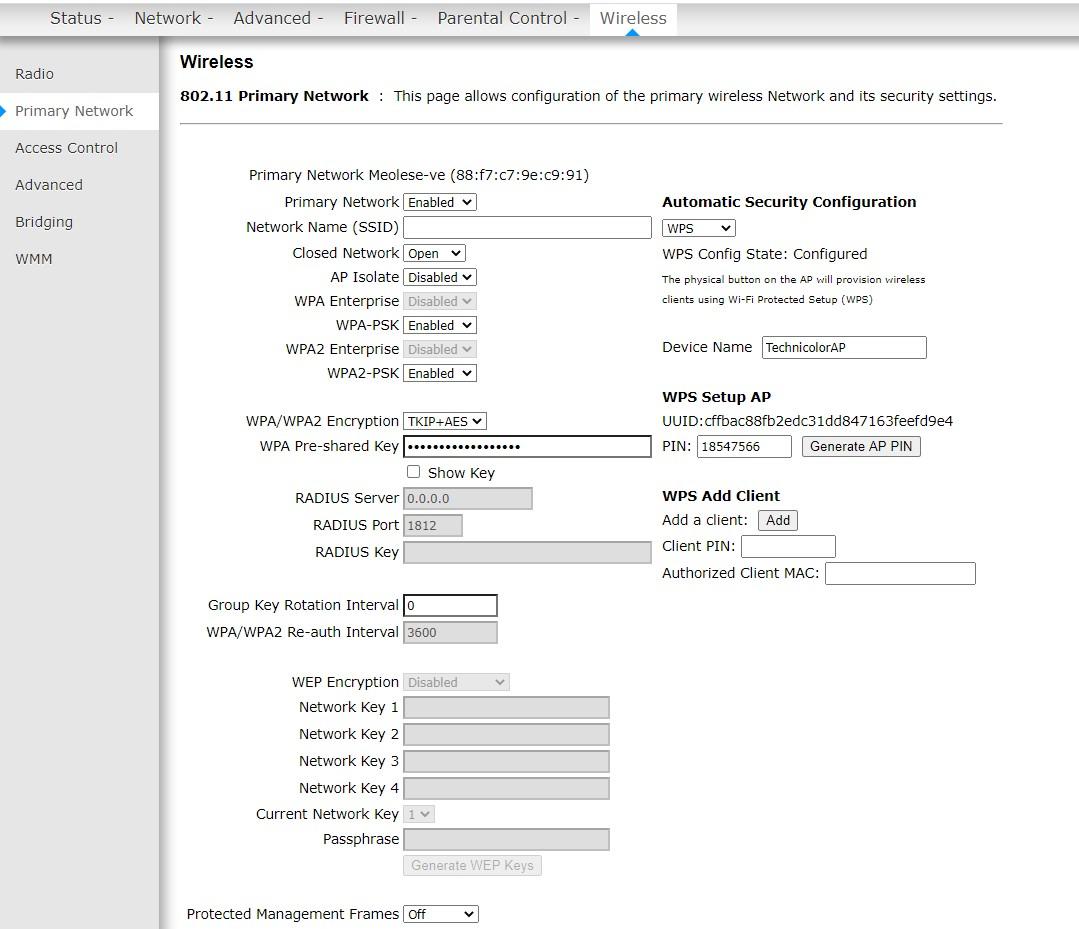
Task: Check the Show Key checkbox
Action: click(x=414, y=472)
